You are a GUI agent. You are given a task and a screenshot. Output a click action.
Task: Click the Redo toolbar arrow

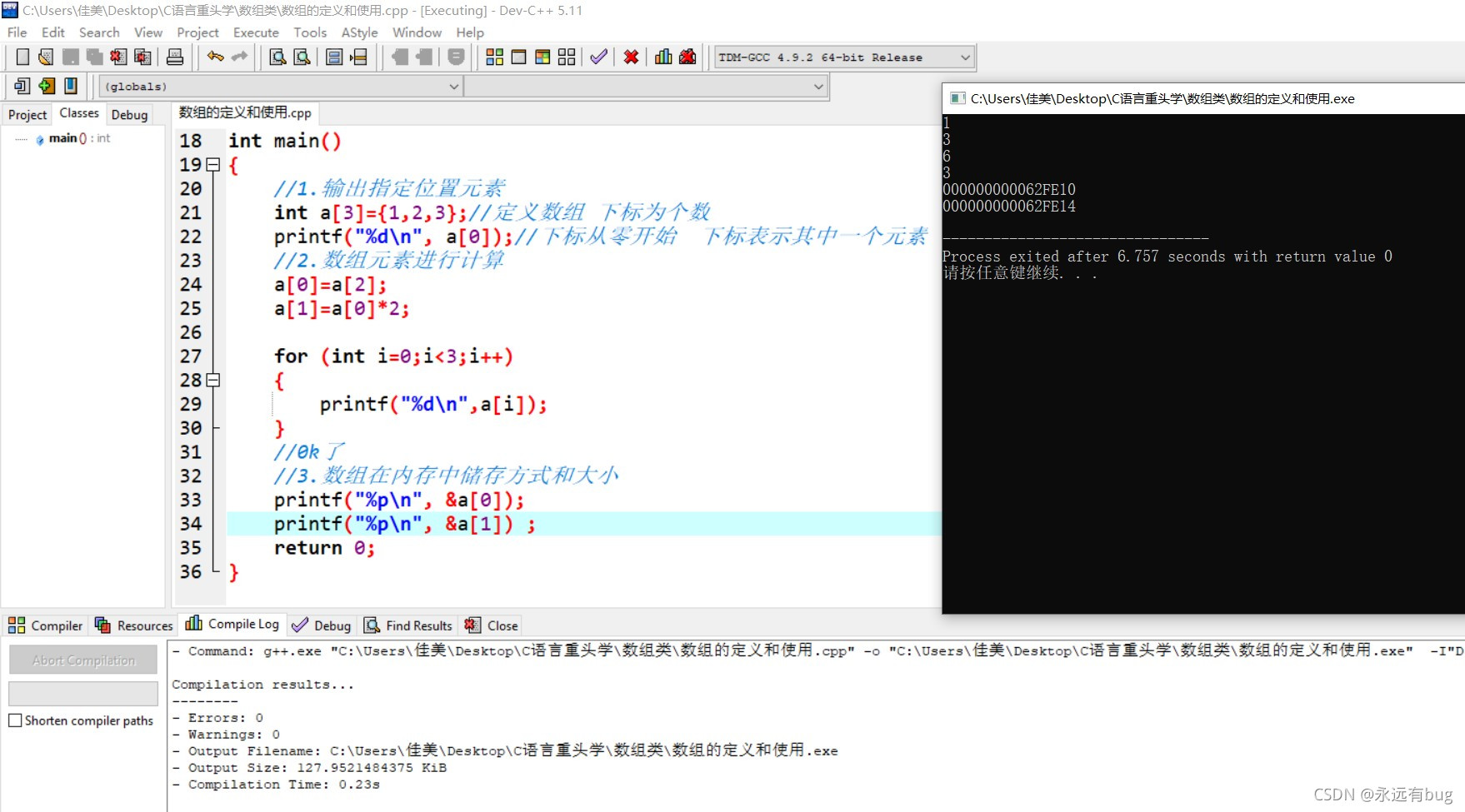240,57
